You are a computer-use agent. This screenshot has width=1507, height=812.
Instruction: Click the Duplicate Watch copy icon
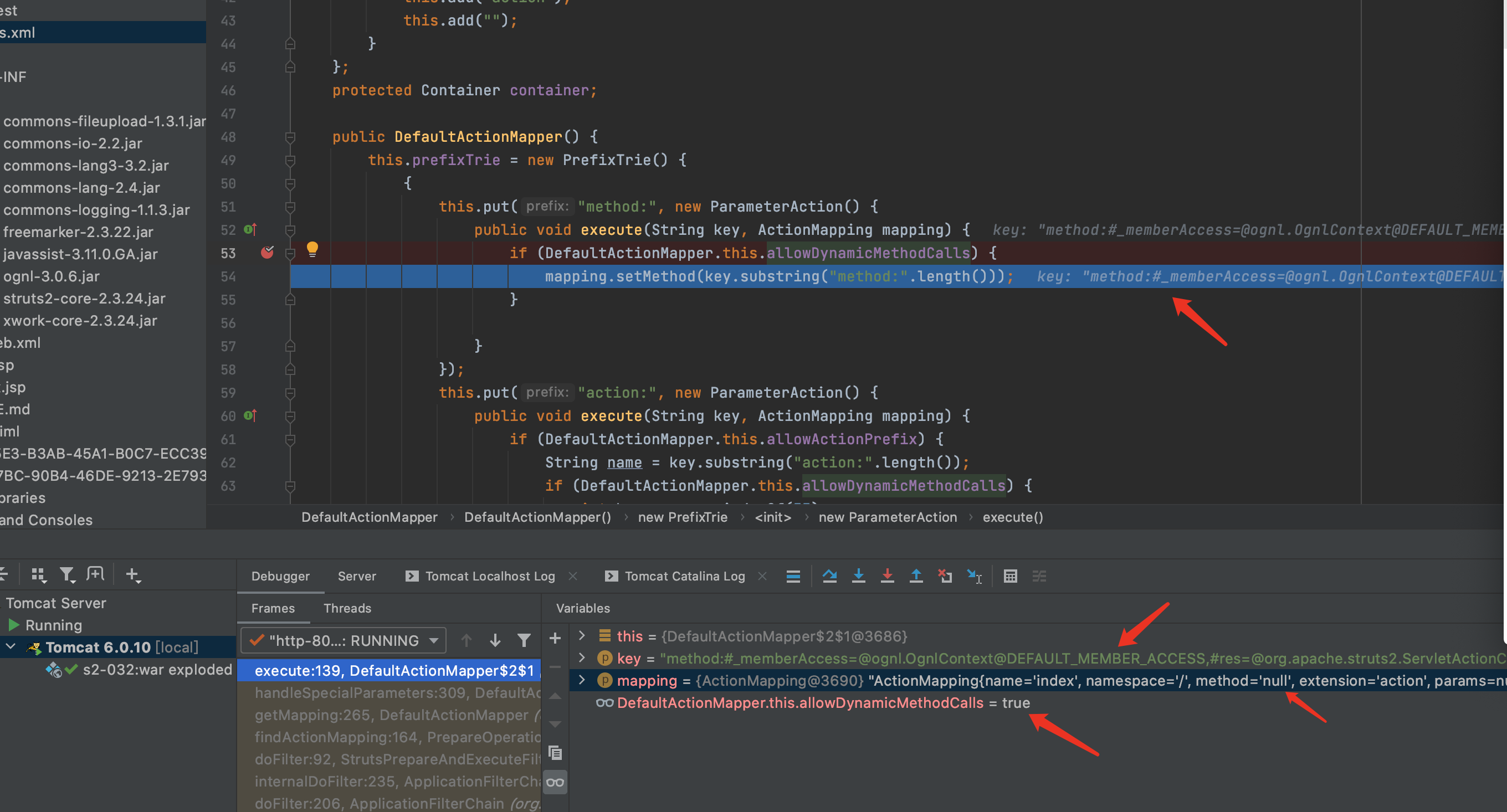(555, 753)
